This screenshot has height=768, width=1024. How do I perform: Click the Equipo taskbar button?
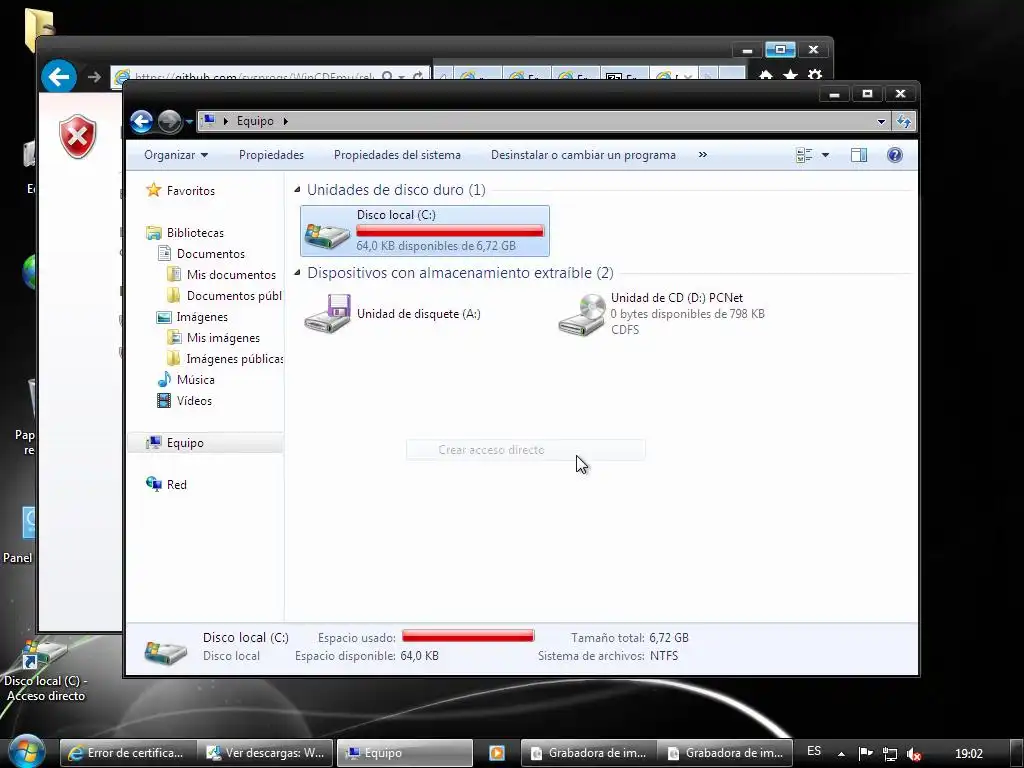click(405, 753)
